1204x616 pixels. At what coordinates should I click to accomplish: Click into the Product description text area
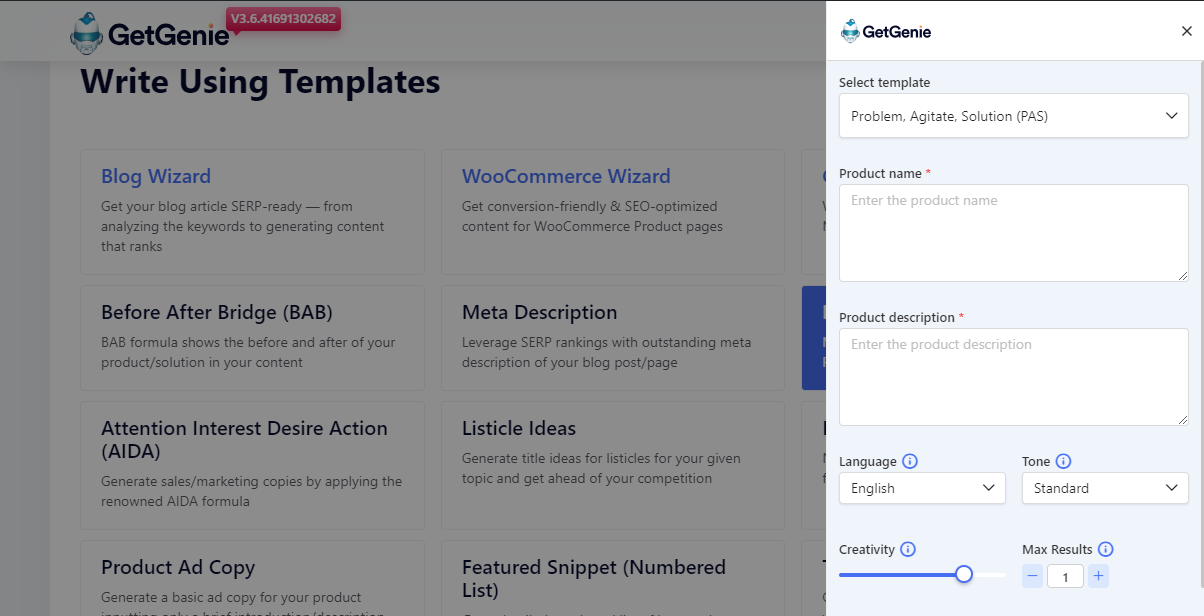pyautogui.click(x=1014, y=377)
